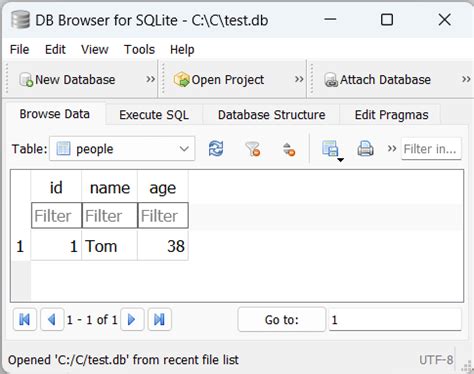Open the Help menu
Viewport: 474px width, 374px height.
point(182,50)
